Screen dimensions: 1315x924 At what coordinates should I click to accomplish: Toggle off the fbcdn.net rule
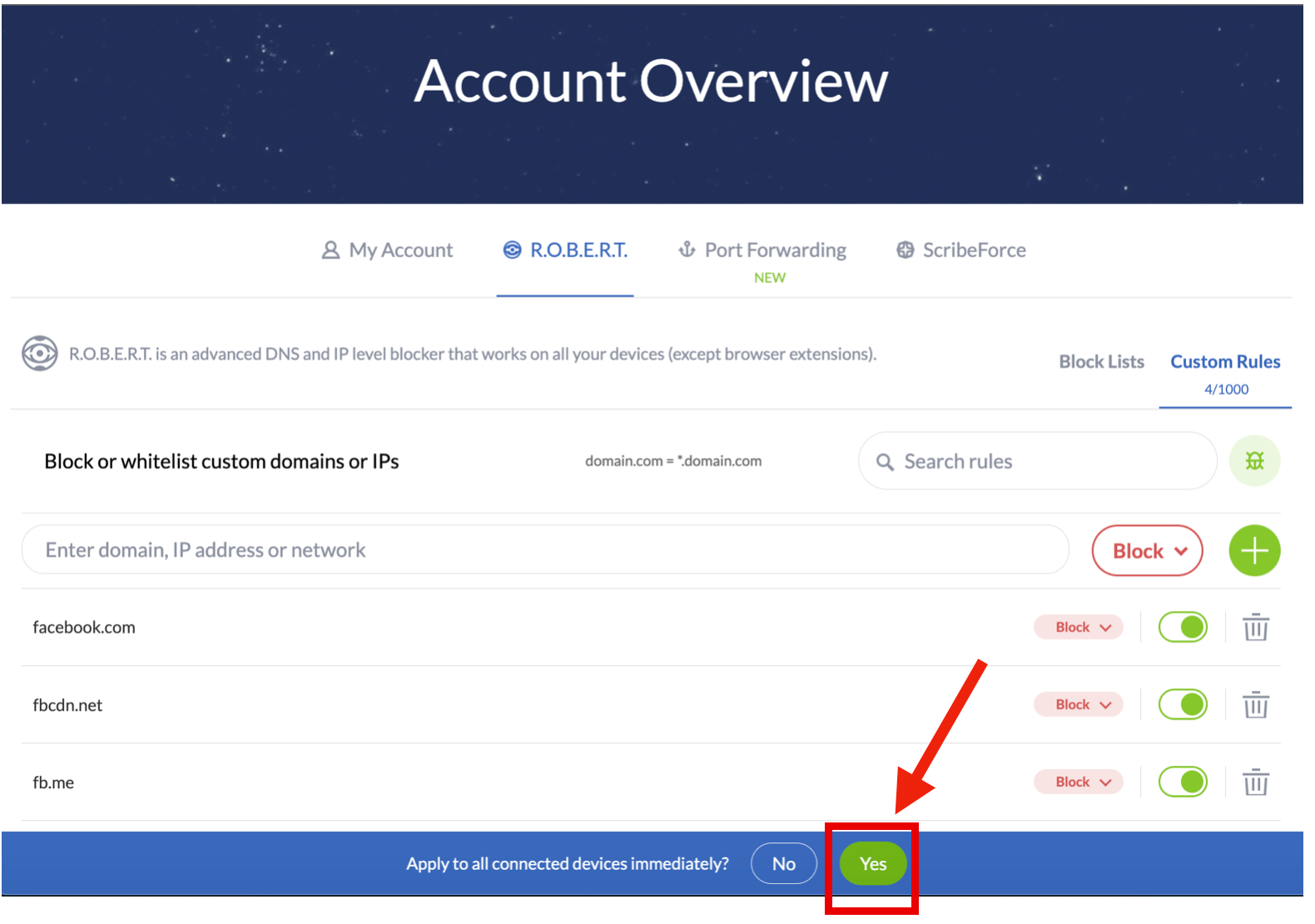1182,705
